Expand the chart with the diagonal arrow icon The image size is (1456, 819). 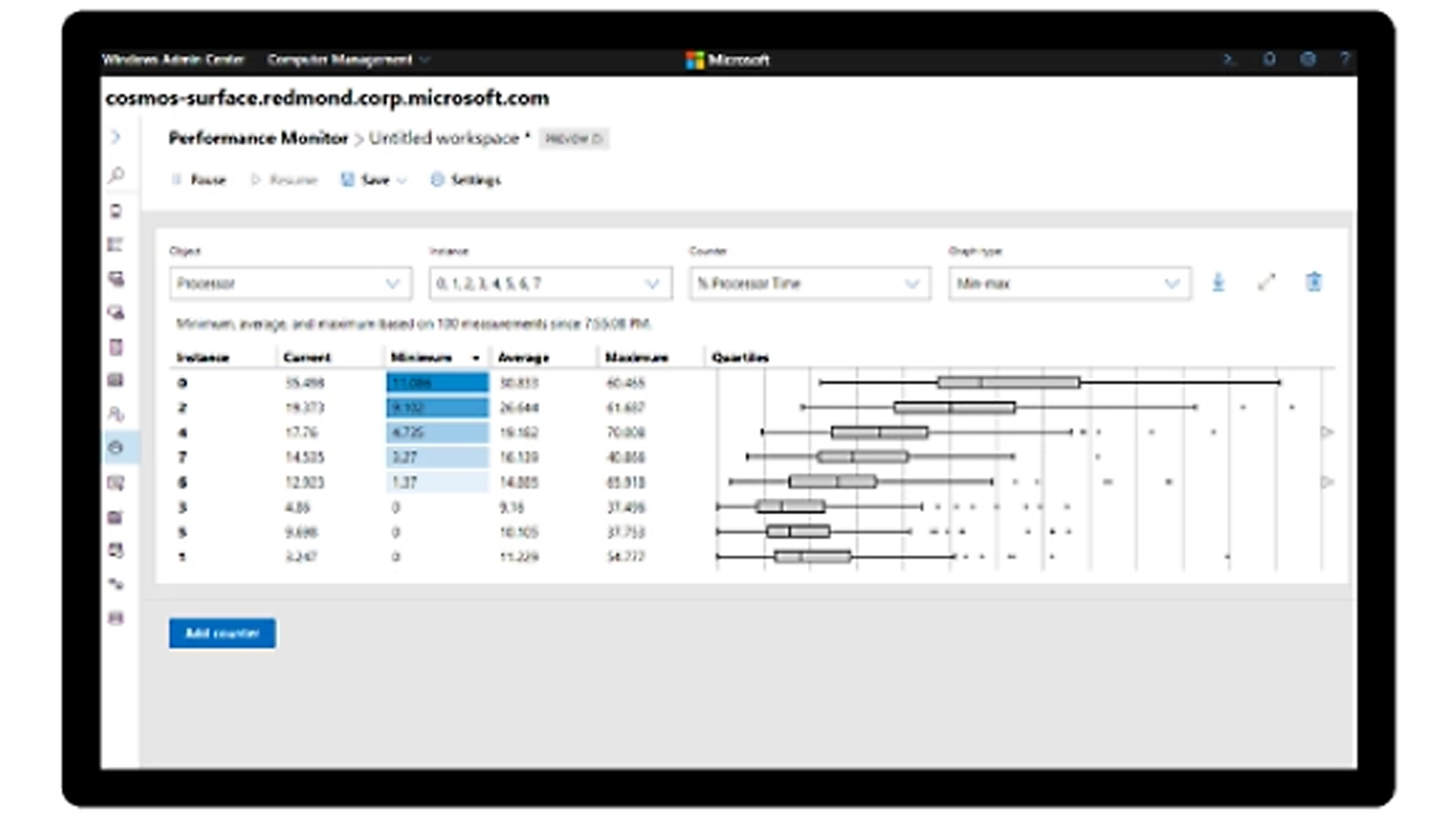coord(1266,283)
